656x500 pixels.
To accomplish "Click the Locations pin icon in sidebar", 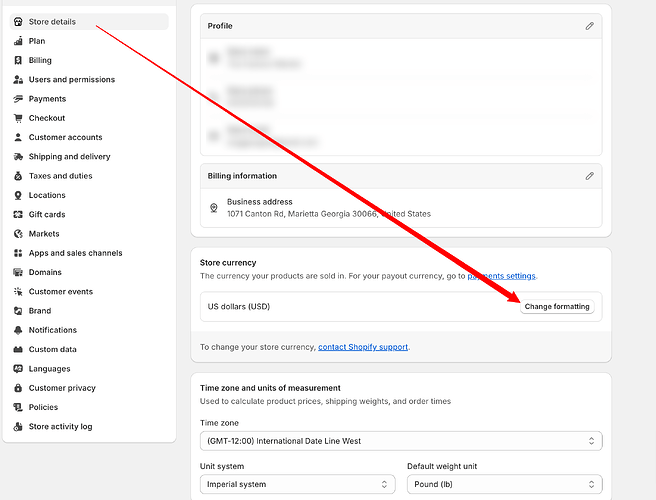I will (x=19, y=196).
